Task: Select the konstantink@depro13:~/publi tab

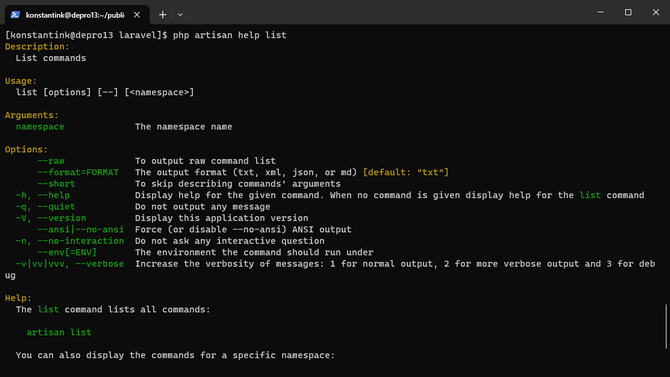Action: pos(77,15)
